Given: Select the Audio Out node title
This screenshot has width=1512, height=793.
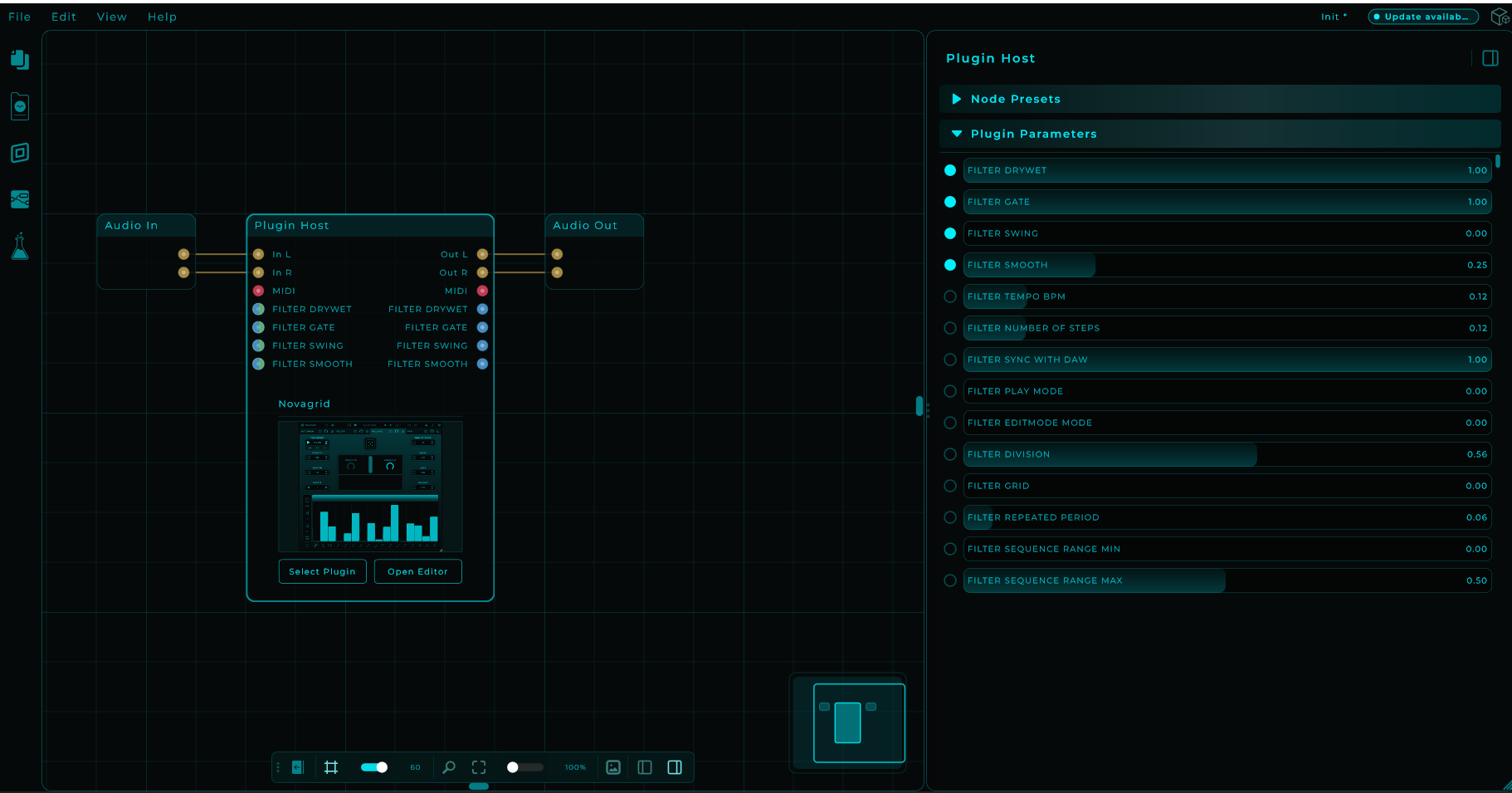Looking at the screenshot, I should click(x=585, y=225).
